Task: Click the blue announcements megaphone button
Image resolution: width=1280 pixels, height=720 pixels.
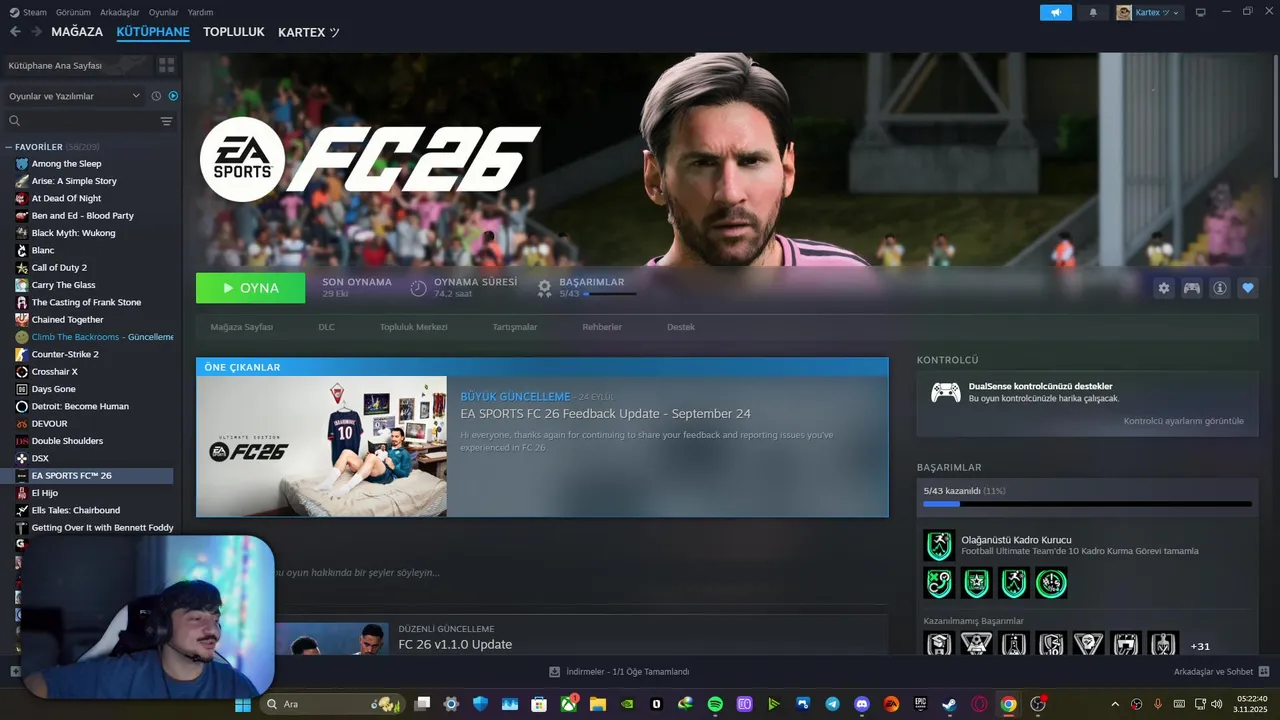Action: click(1056, 12)
